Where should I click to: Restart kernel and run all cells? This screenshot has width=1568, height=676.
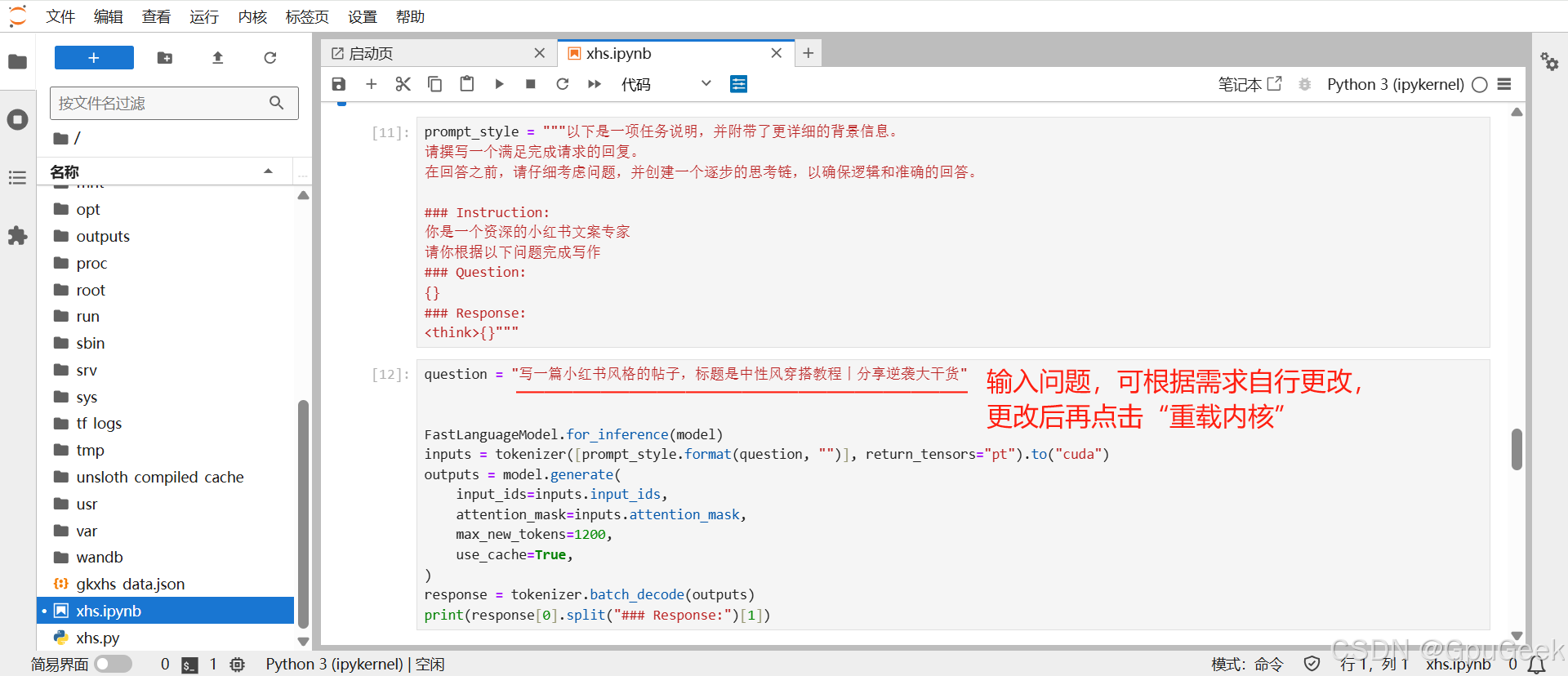[595, 84]
